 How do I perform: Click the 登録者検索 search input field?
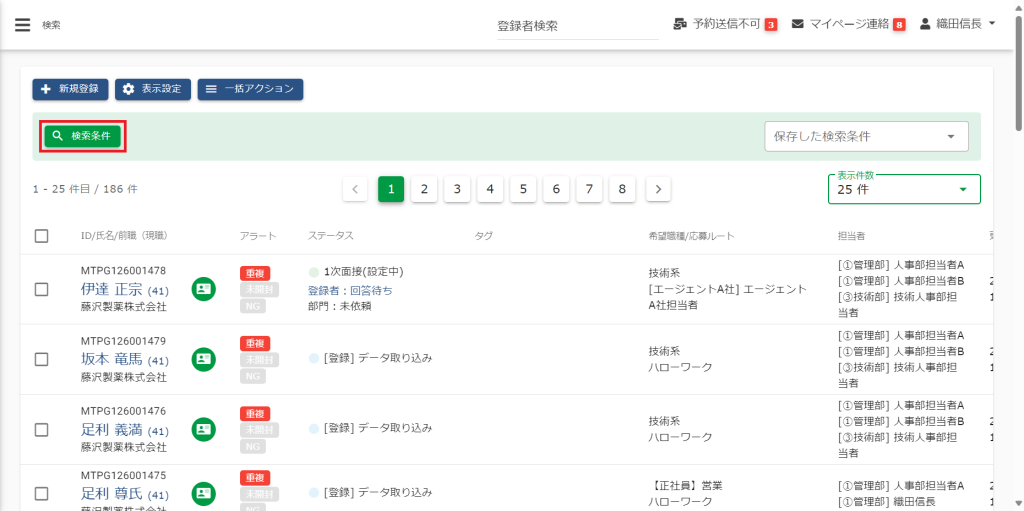point(577,26)
